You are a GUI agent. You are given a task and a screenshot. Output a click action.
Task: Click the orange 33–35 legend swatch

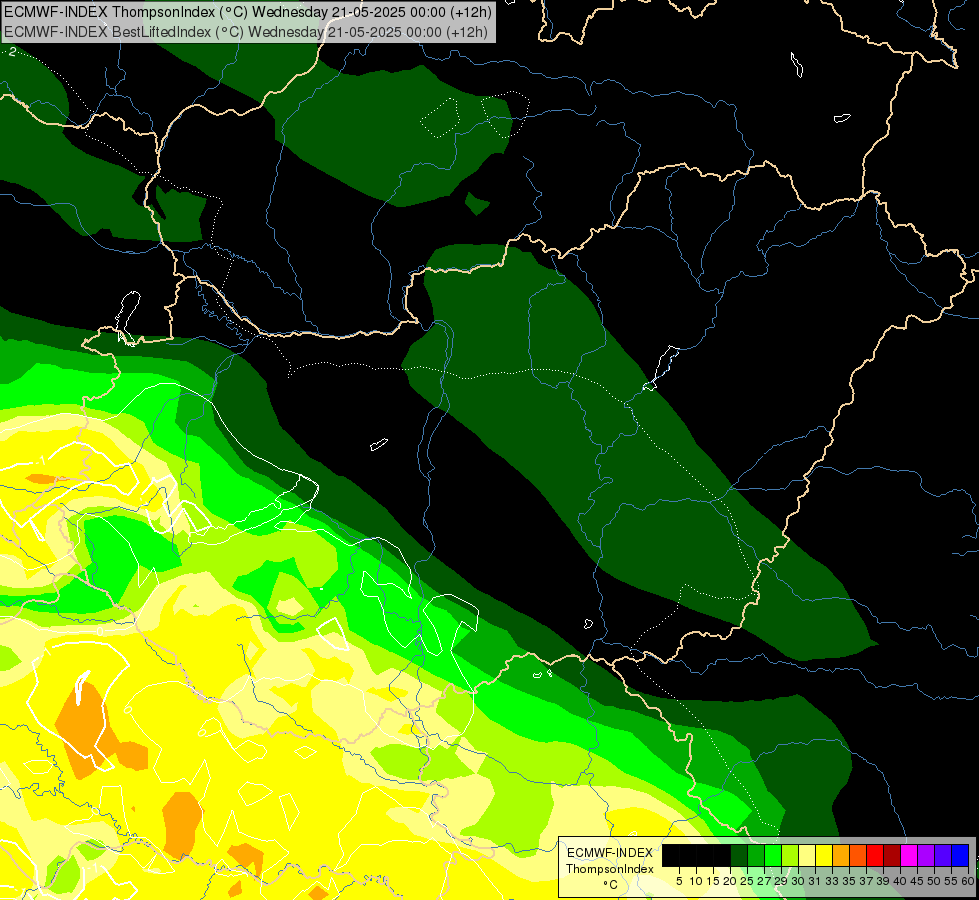[x=841, y=855]
